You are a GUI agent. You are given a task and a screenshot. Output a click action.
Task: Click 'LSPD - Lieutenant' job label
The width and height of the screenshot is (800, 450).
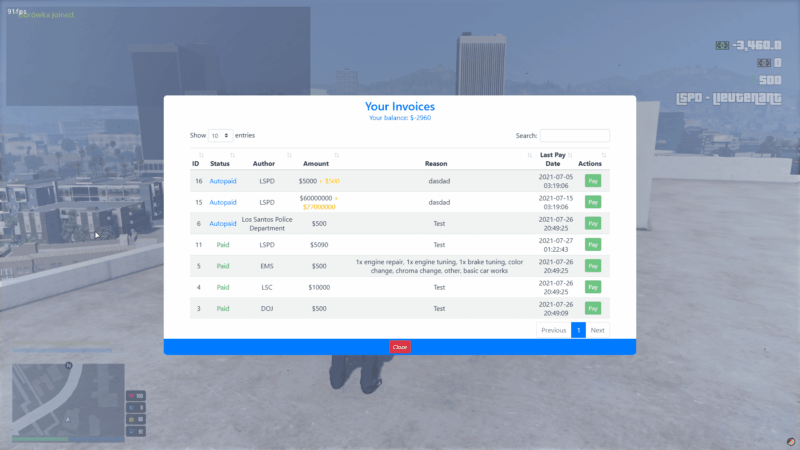click(x=729, y=98)
